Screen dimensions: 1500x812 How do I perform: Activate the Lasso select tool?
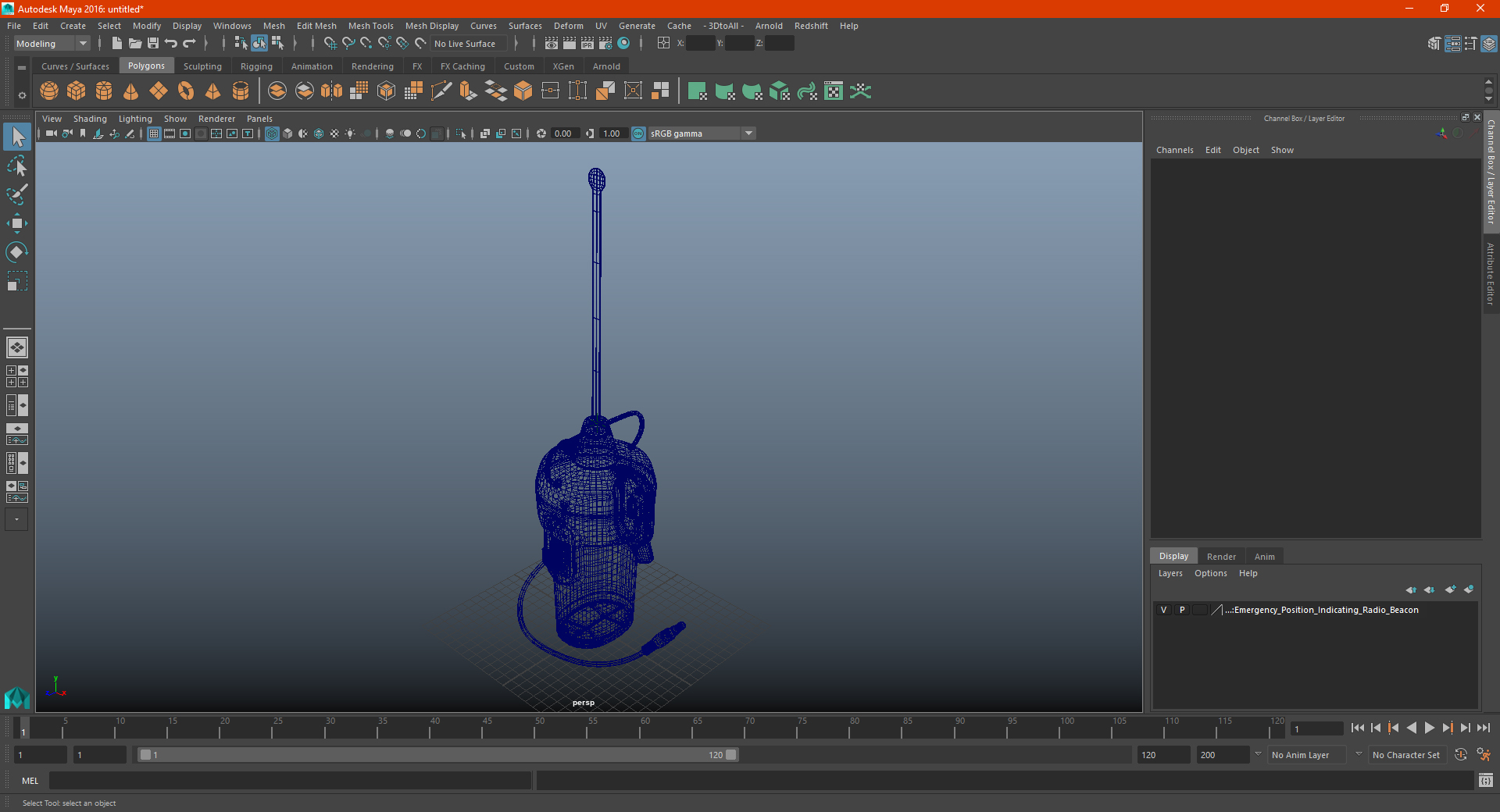[x=17, y=166]
